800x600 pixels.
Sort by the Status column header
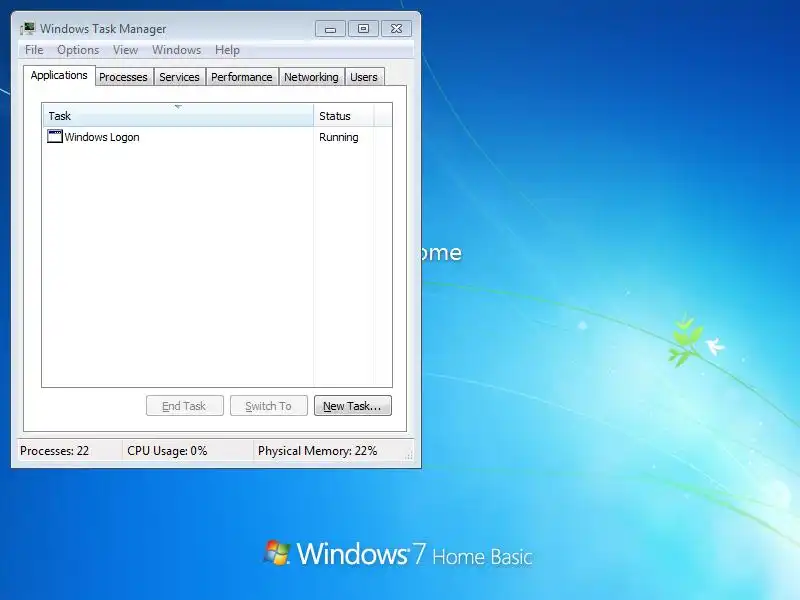click(x=344, y=116)
